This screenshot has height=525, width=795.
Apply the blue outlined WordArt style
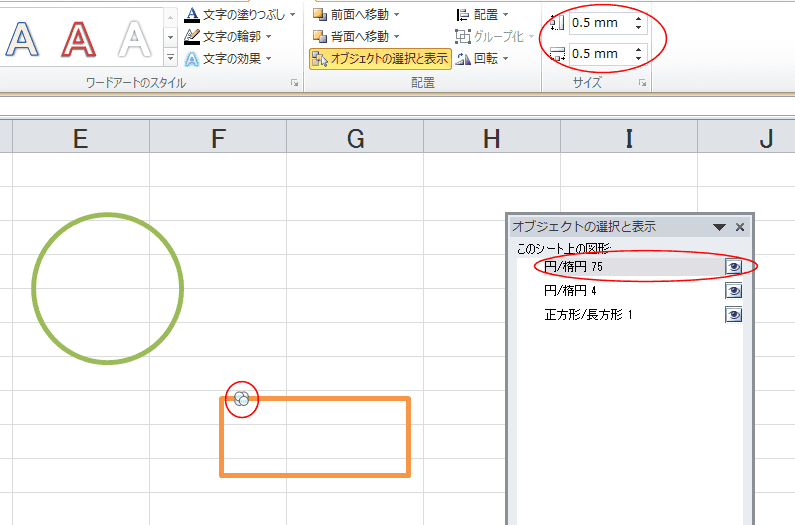pos(22,39)
